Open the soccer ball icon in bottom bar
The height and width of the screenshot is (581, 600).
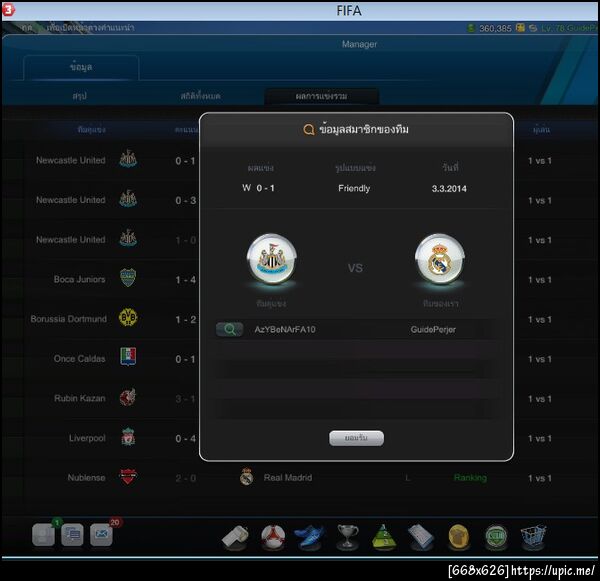[273, 536]
